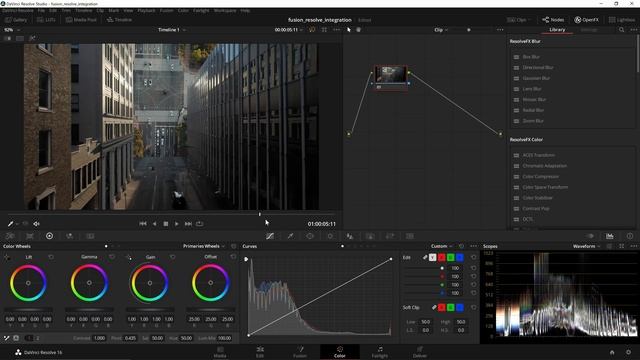Toggle the Timeline panel button
The width and height of the screenshot is (640, 360).
[119, 20]
